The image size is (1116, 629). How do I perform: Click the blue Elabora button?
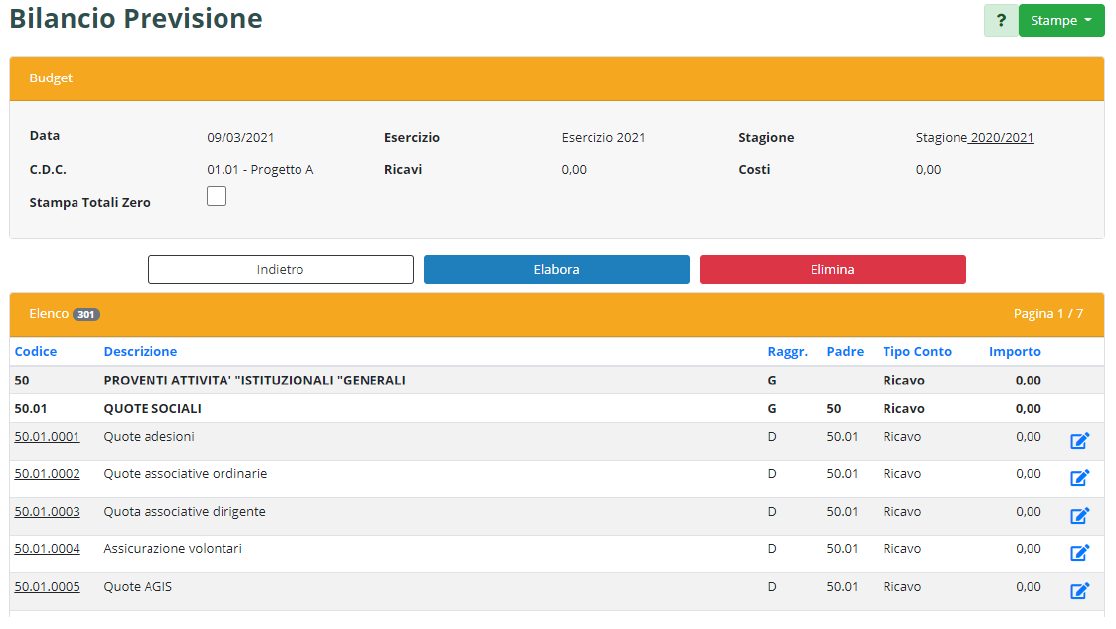pyautogui.click(x=556, y=270)
